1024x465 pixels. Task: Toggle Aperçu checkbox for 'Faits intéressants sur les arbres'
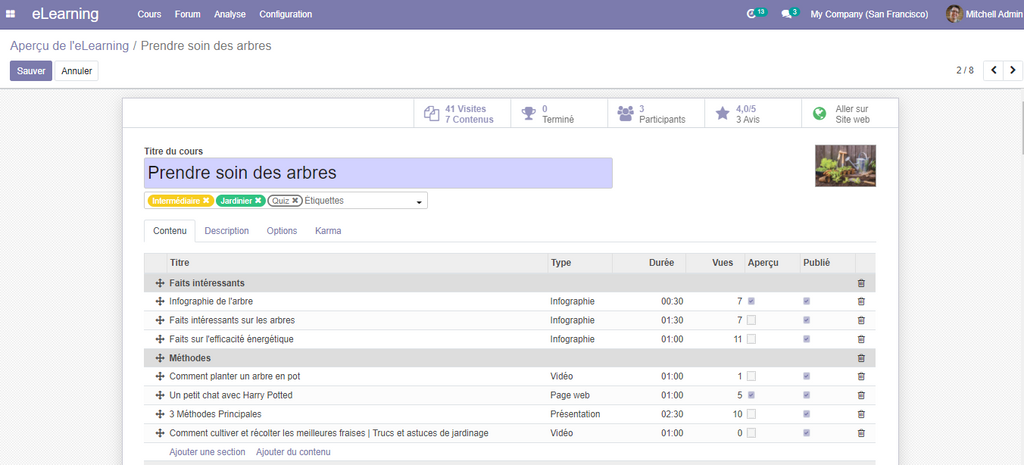pos(752,320)
